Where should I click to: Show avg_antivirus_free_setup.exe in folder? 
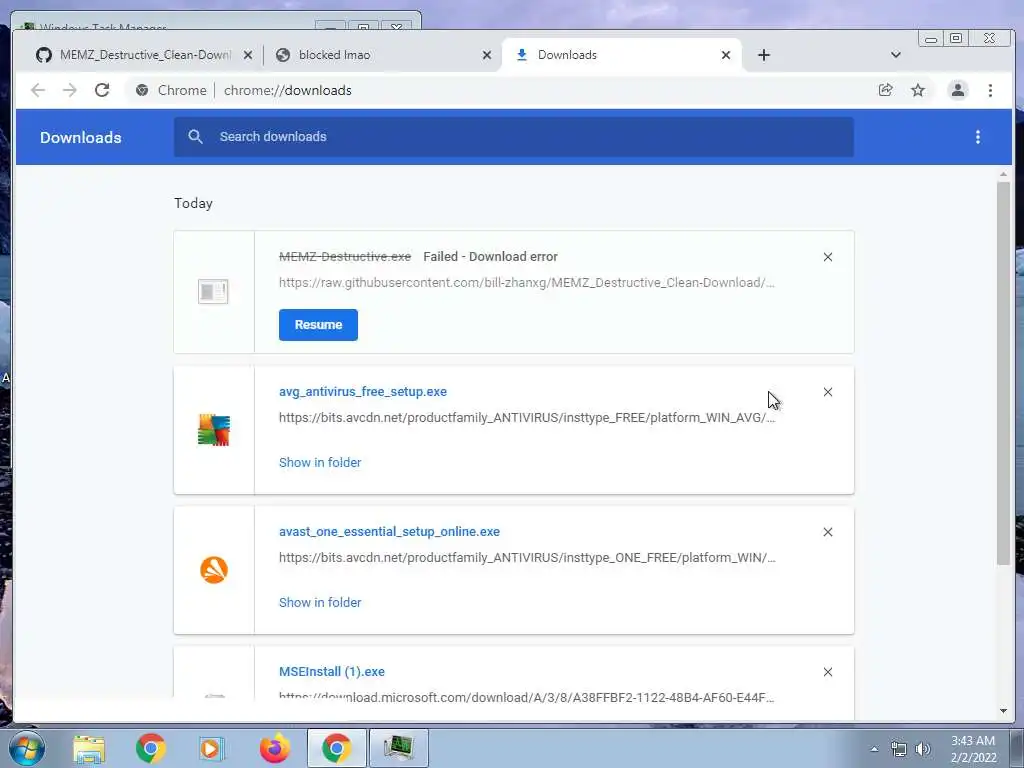[320, 462]
